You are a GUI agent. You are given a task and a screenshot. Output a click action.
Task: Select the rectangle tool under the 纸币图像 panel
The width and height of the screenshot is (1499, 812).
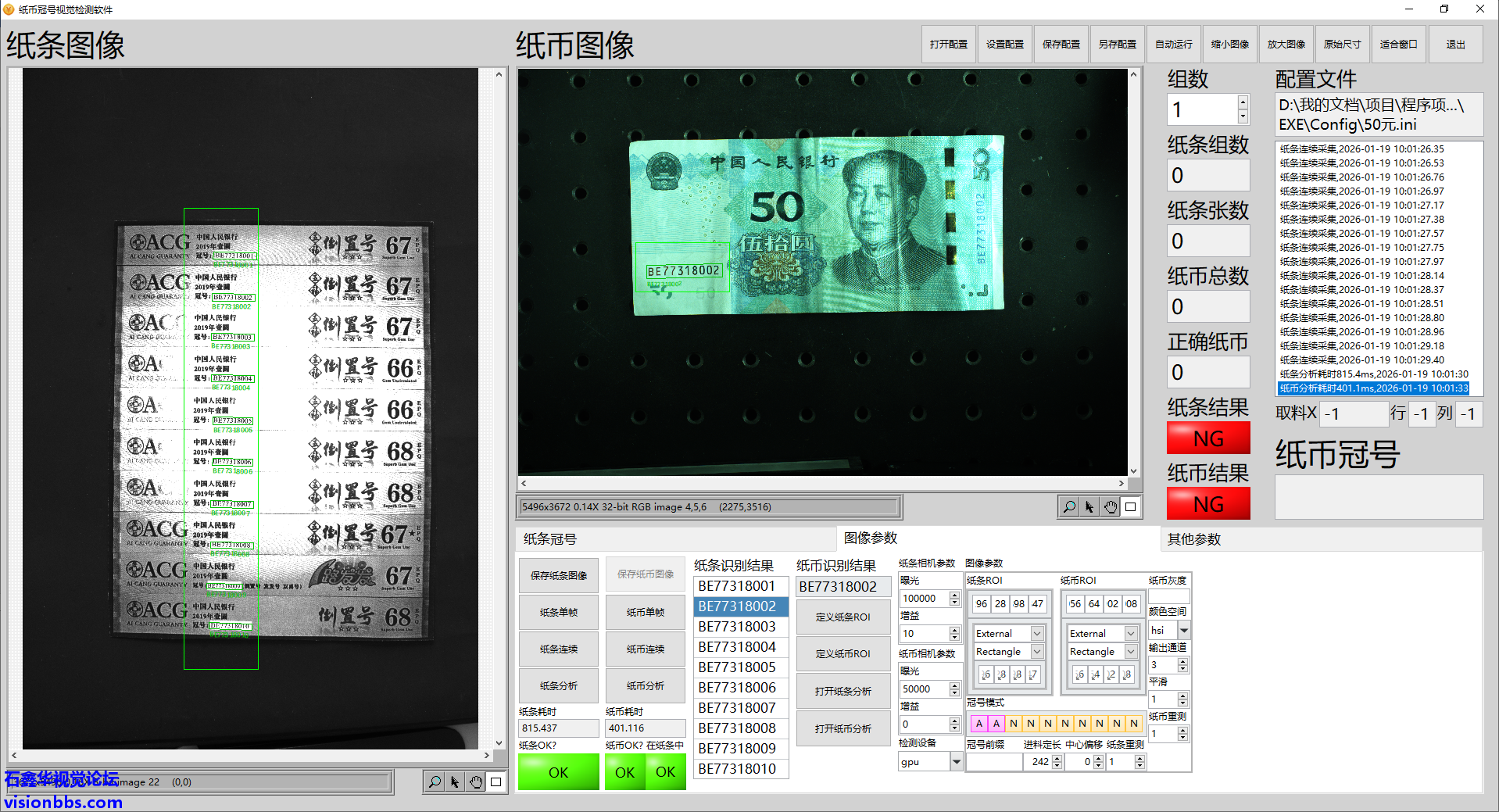pyautogui.click(x=1131, y=507)
